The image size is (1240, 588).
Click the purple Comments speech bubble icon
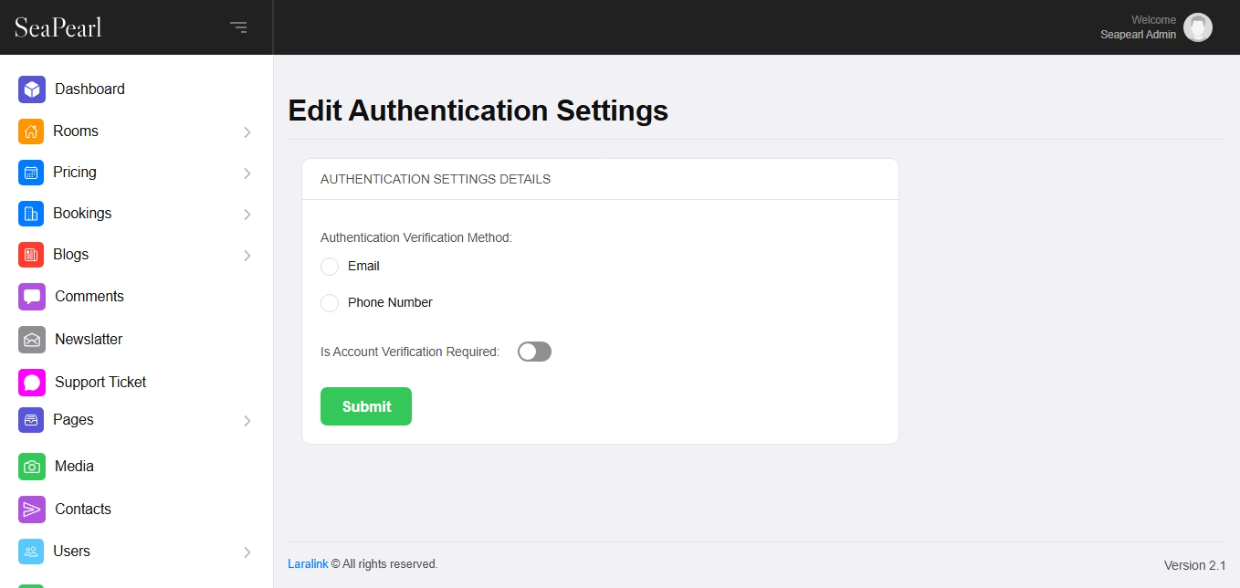(32, 297)
